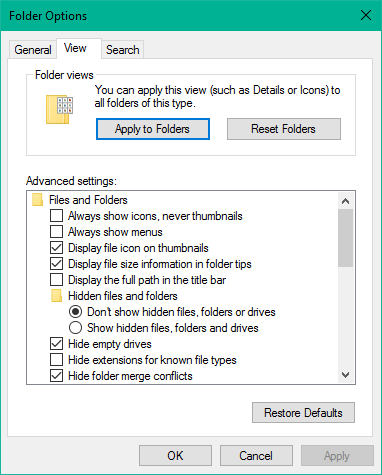The image size is (382, 475).
Task: Click the Cancel button
Action: [256, 456]
